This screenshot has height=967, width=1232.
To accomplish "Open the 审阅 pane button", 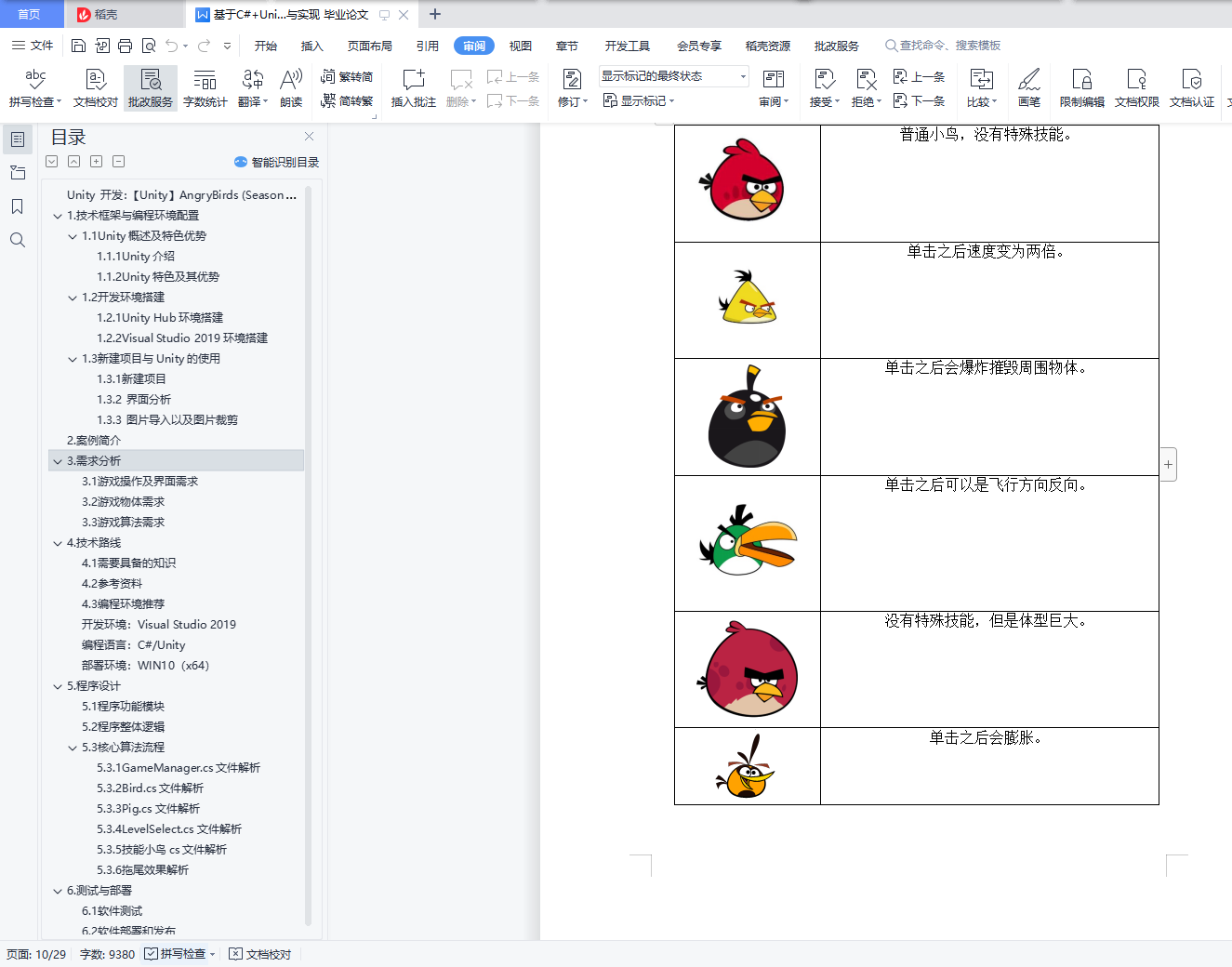I will (774, 88).
